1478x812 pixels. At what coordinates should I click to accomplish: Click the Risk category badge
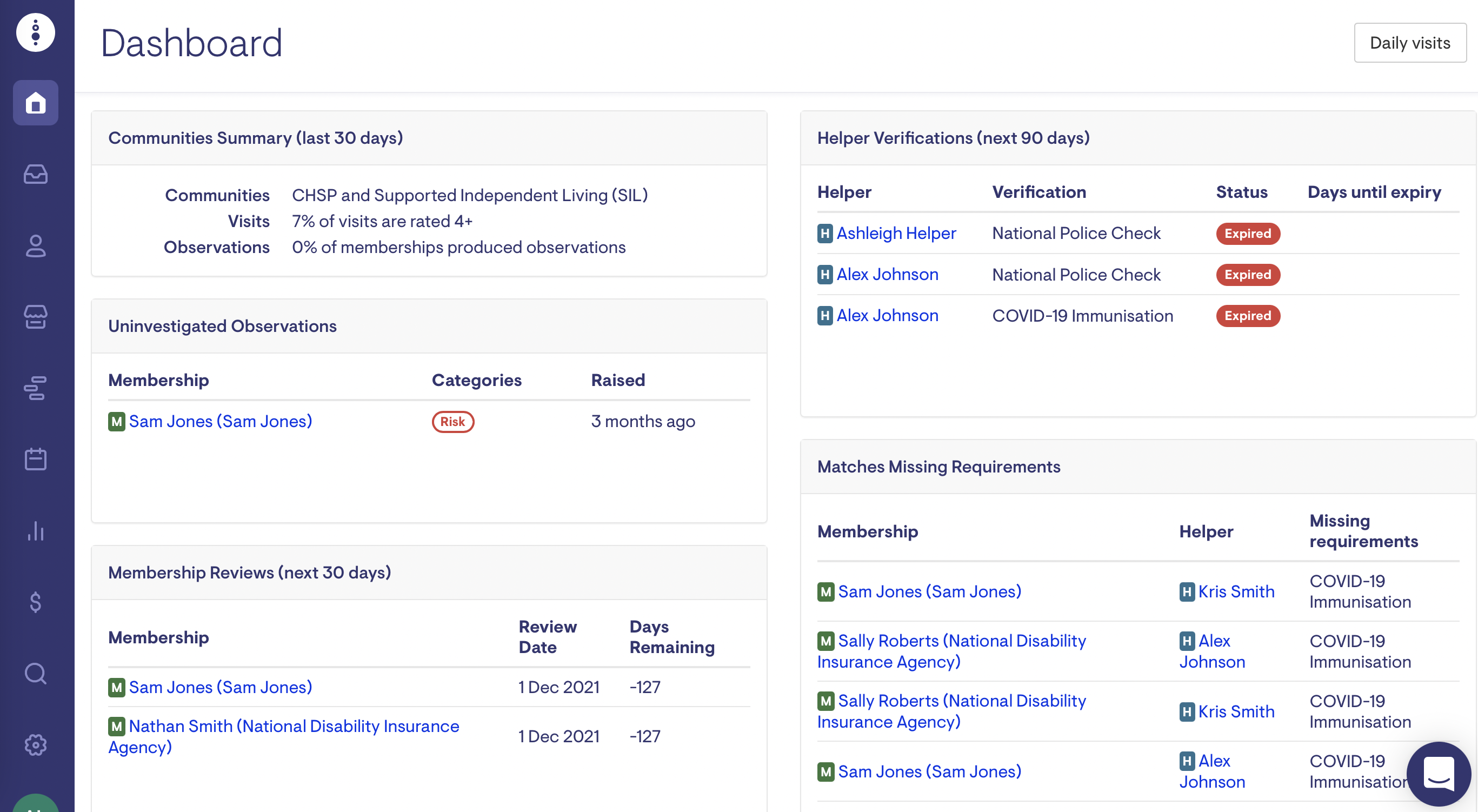pos(452,422)
